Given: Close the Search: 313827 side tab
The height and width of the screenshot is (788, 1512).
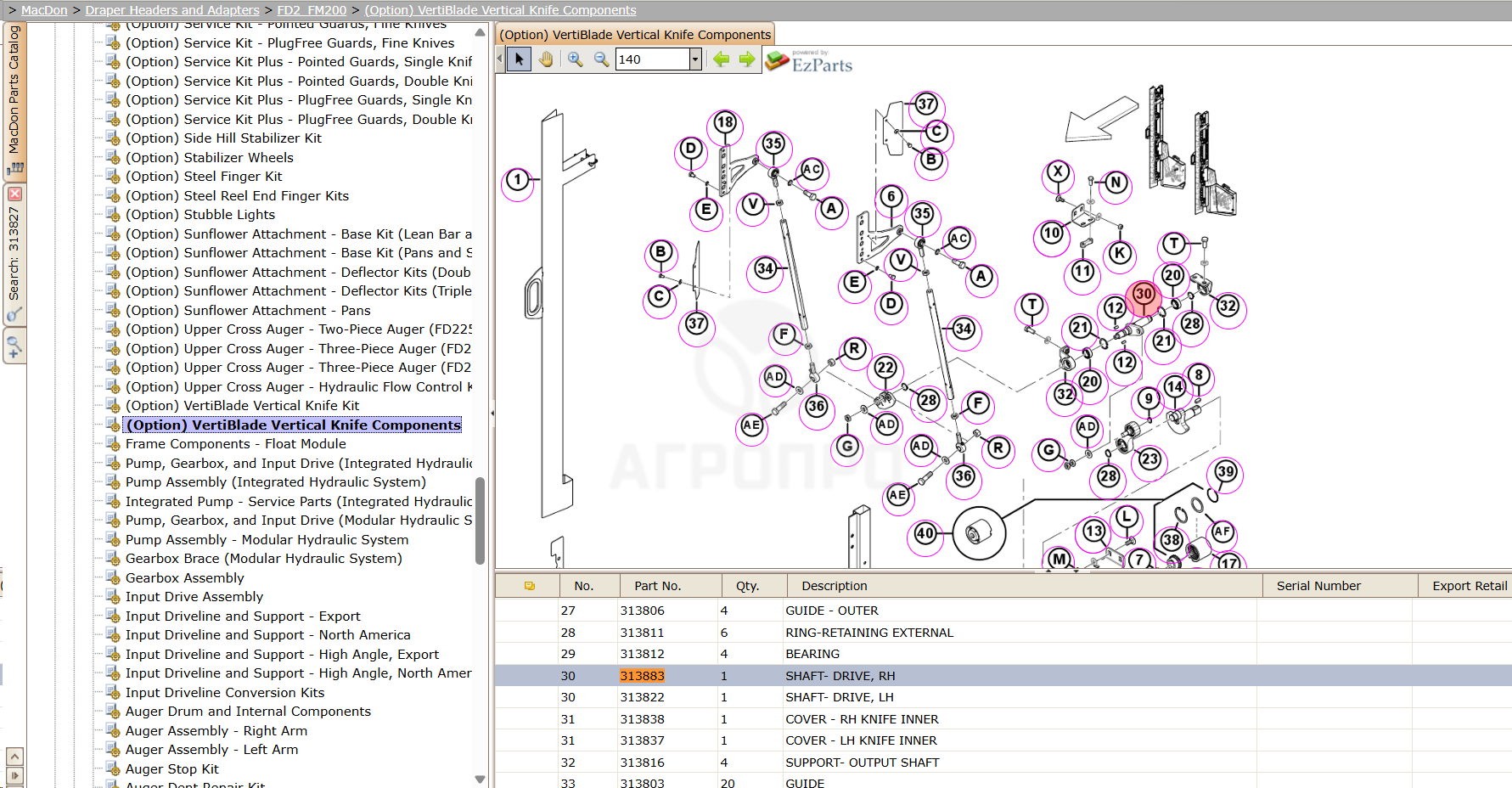Looking at the screenshot, I should pos(14,194).
